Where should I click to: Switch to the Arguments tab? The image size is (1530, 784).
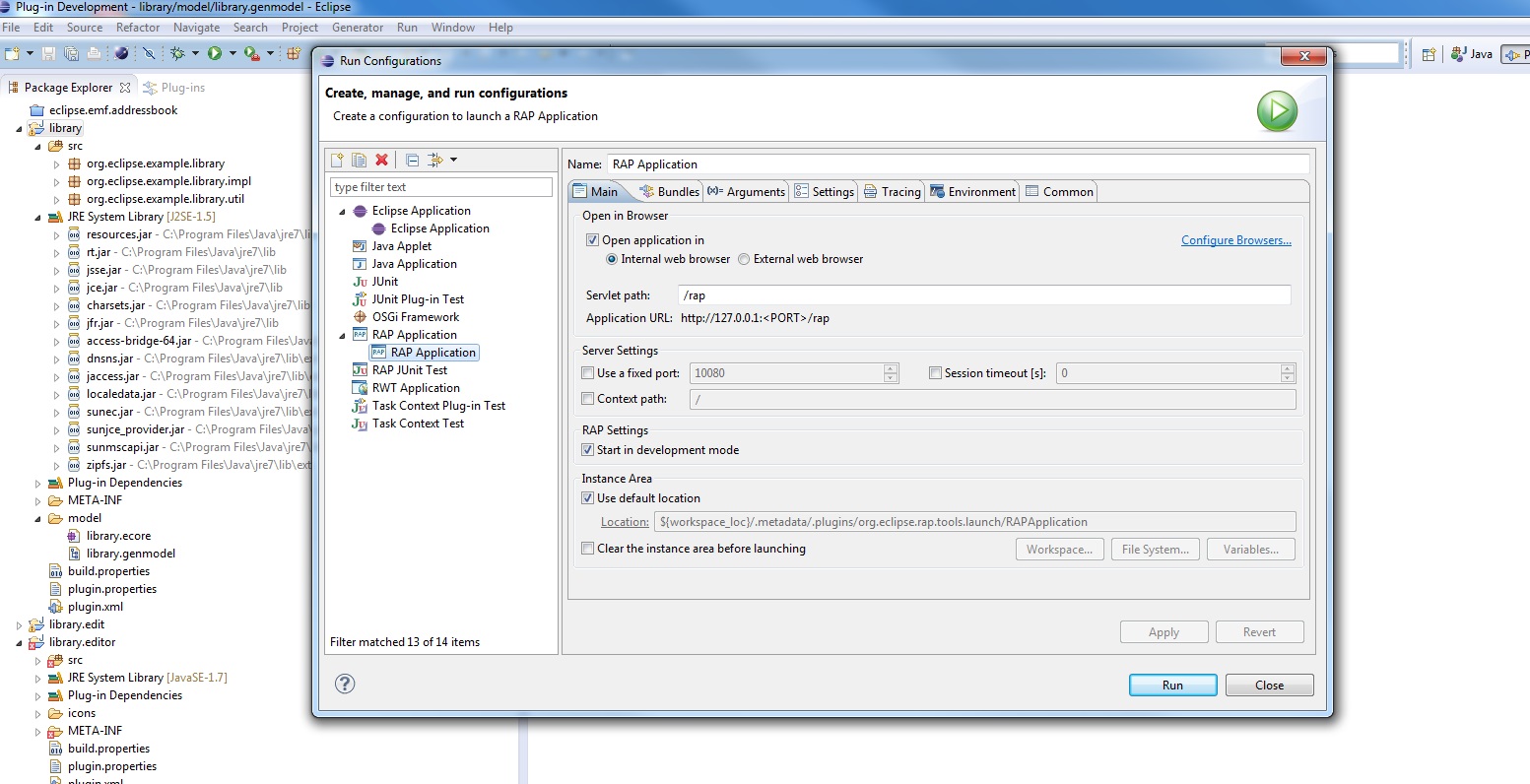(746, 191)
